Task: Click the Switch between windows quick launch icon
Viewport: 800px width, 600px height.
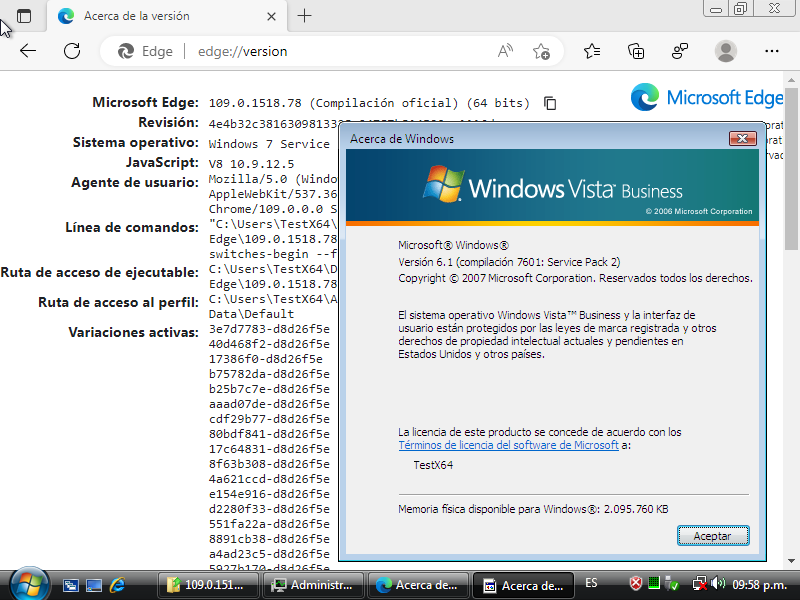Action: tap(70, 585)
